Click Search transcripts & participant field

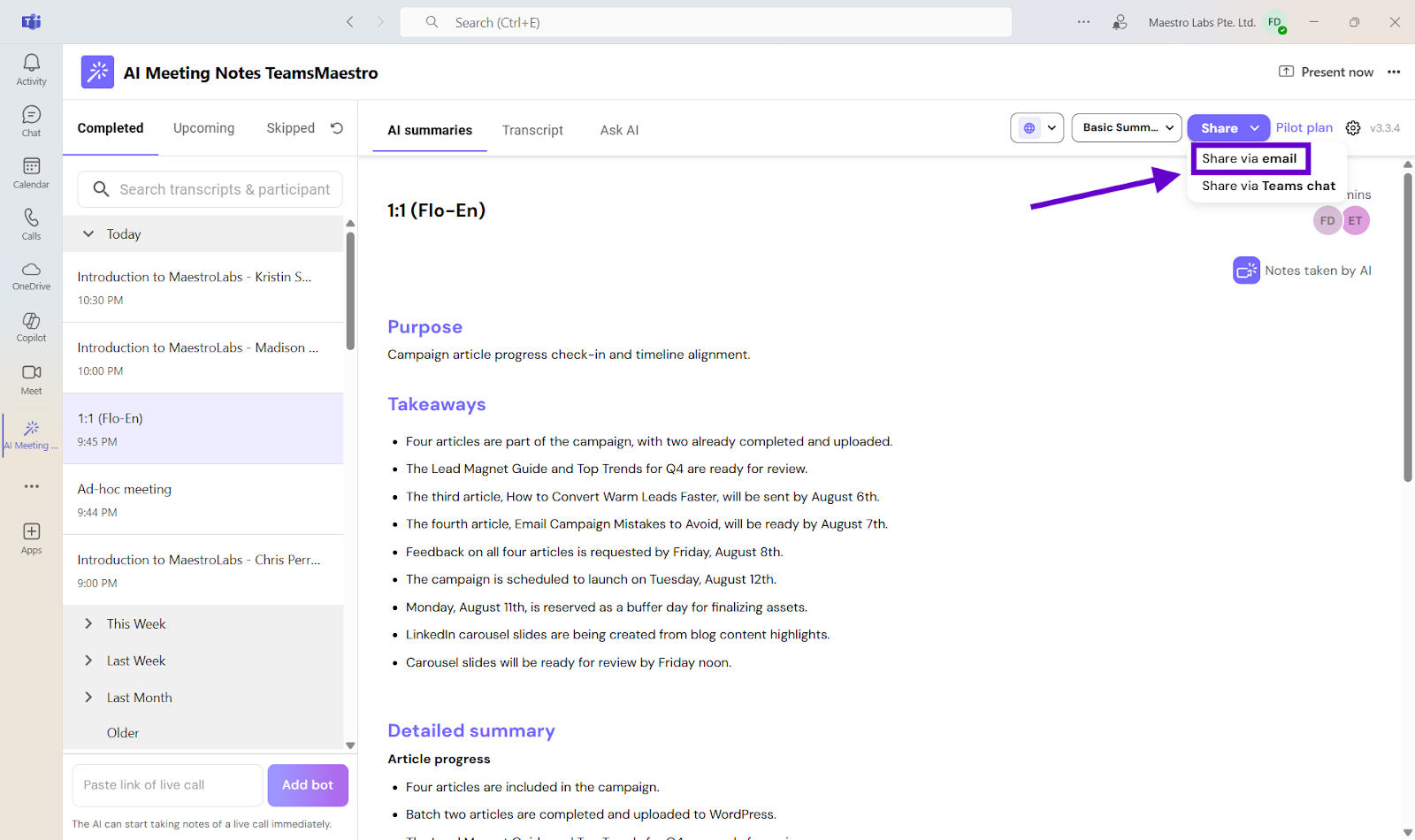210,189
